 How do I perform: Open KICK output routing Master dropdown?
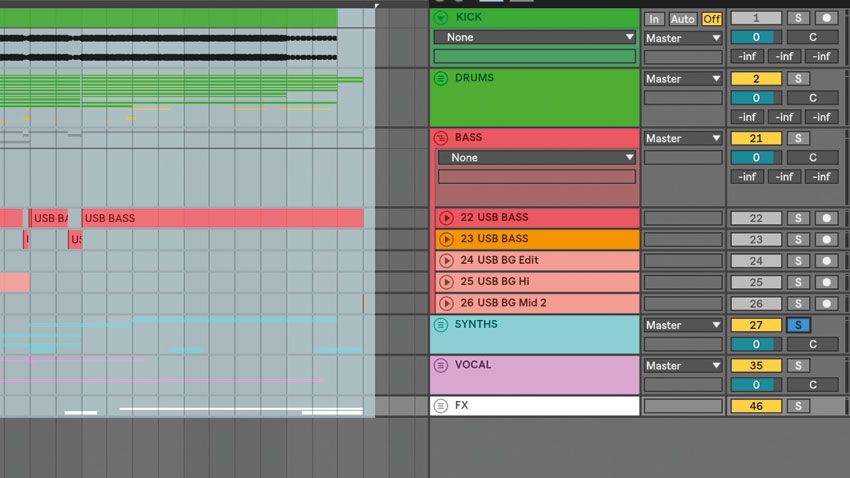pyautogui.click(x=683, y=38)
